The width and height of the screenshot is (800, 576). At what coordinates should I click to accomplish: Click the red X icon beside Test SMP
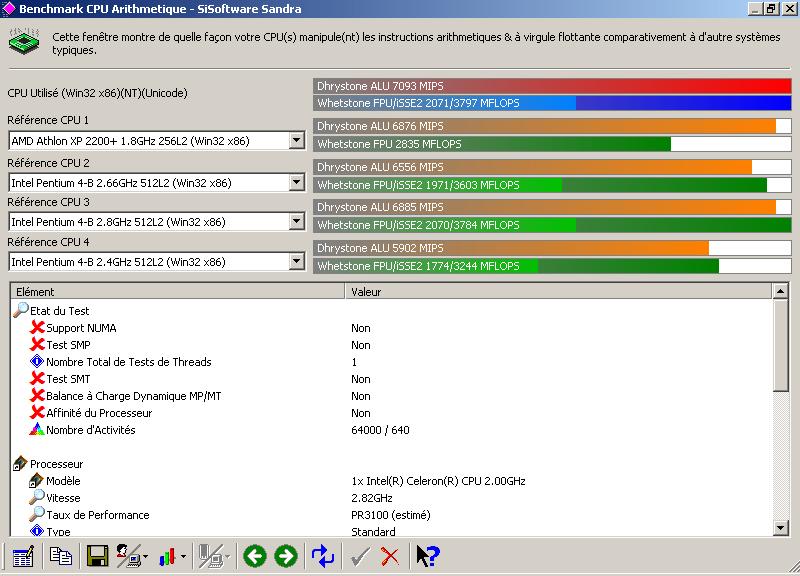[37, 344]
